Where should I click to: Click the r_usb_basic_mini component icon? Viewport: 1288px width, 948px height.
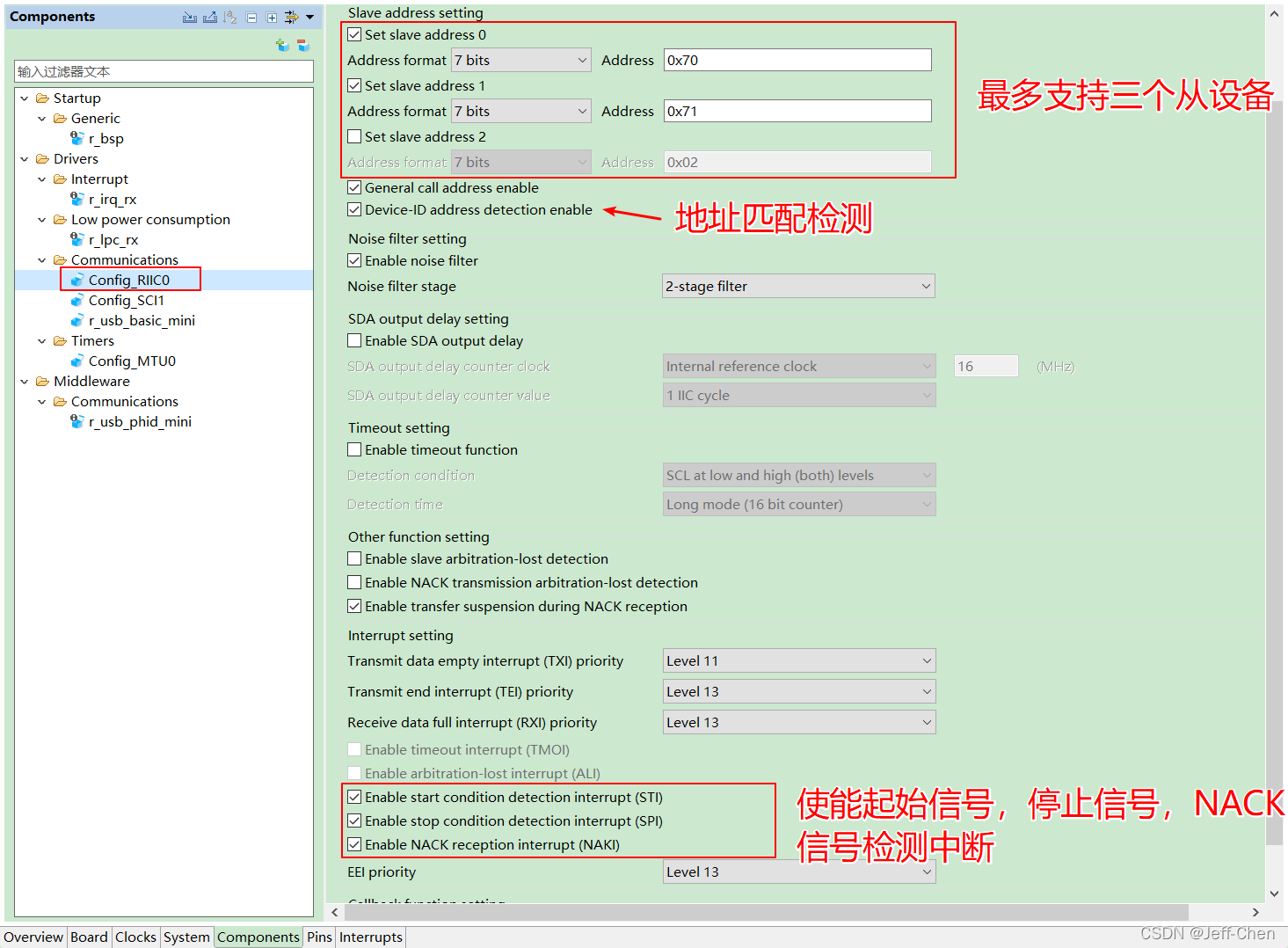(77, 320)
